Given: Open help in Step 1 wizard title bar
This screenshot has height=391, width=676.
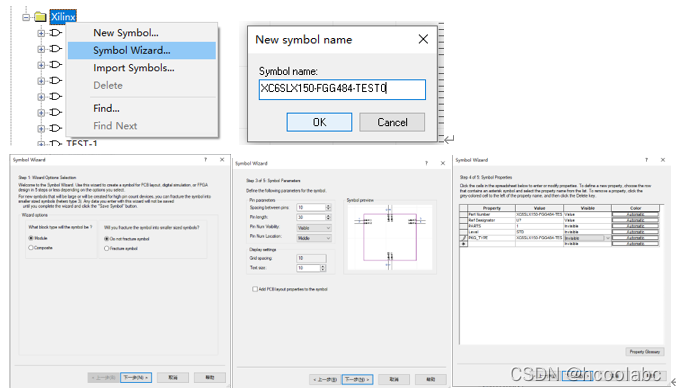Looking at the screenshot, I should (x=206, y=160).
